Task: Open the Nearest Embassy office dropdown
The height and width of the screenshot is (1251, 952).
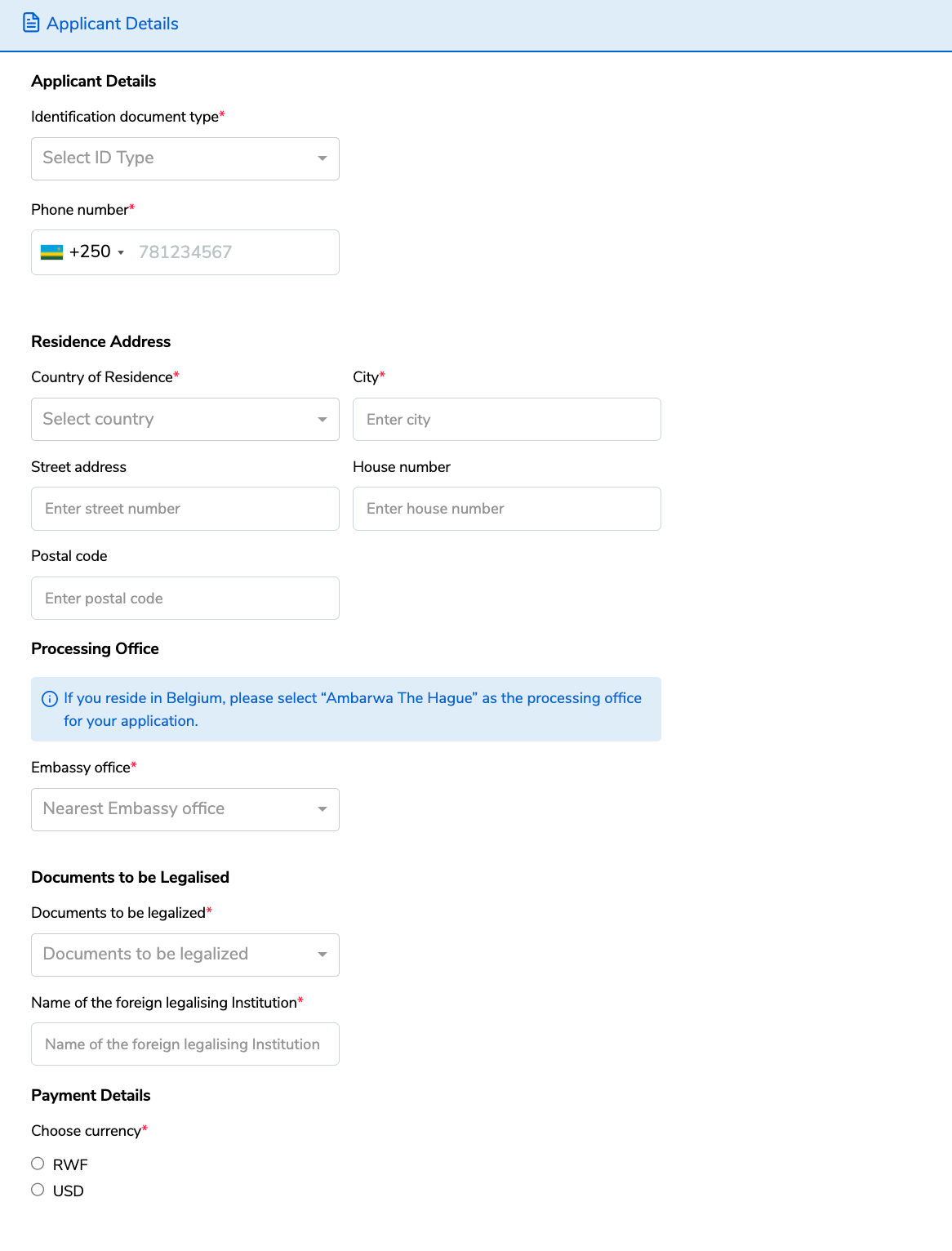Action: pyautogui.click(x=185, y=809)
